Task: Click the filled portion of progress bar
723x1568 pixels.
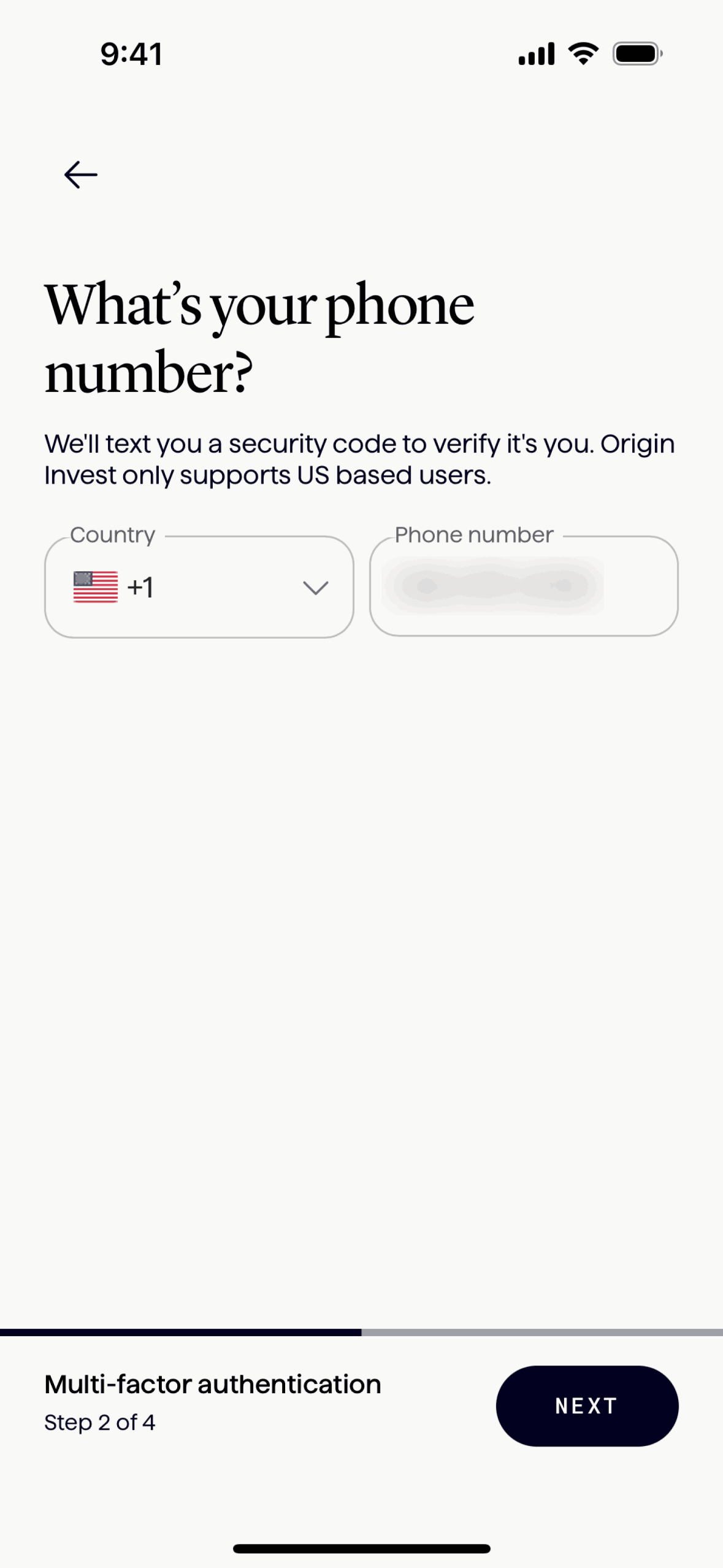Action: [x=180, y=1332]
